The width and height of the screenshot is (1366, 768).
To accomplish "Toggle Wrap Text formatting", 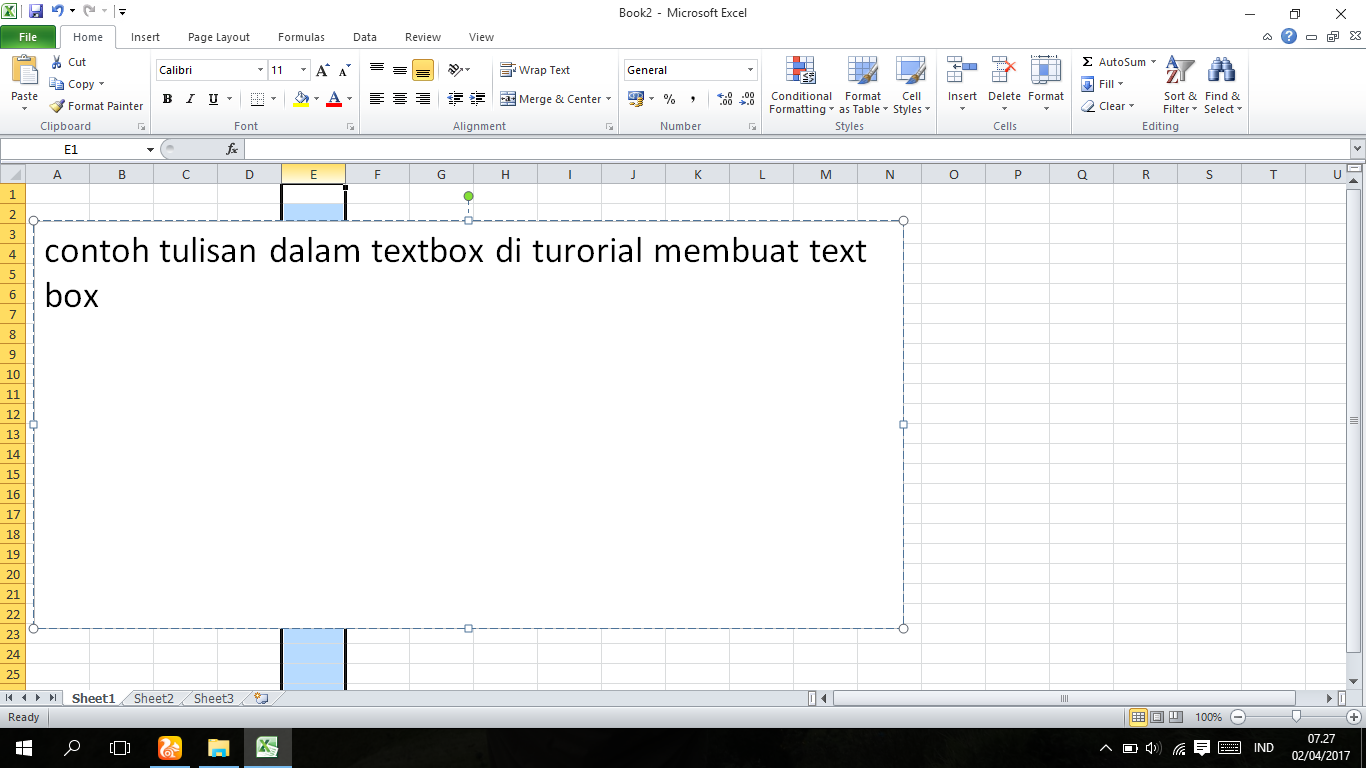I will tap(536, 69).
